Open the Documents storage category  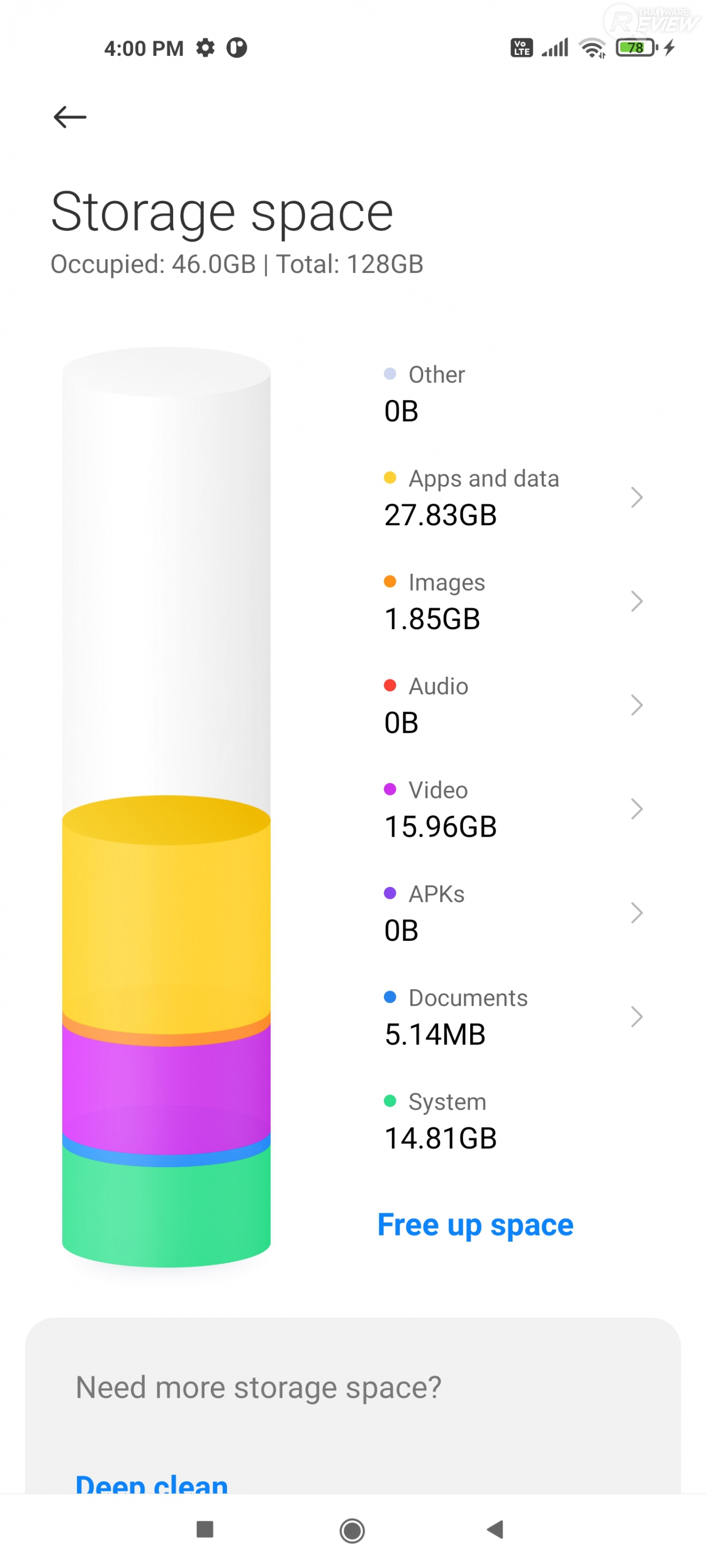pyautogui.click(x=468, y=1017)
